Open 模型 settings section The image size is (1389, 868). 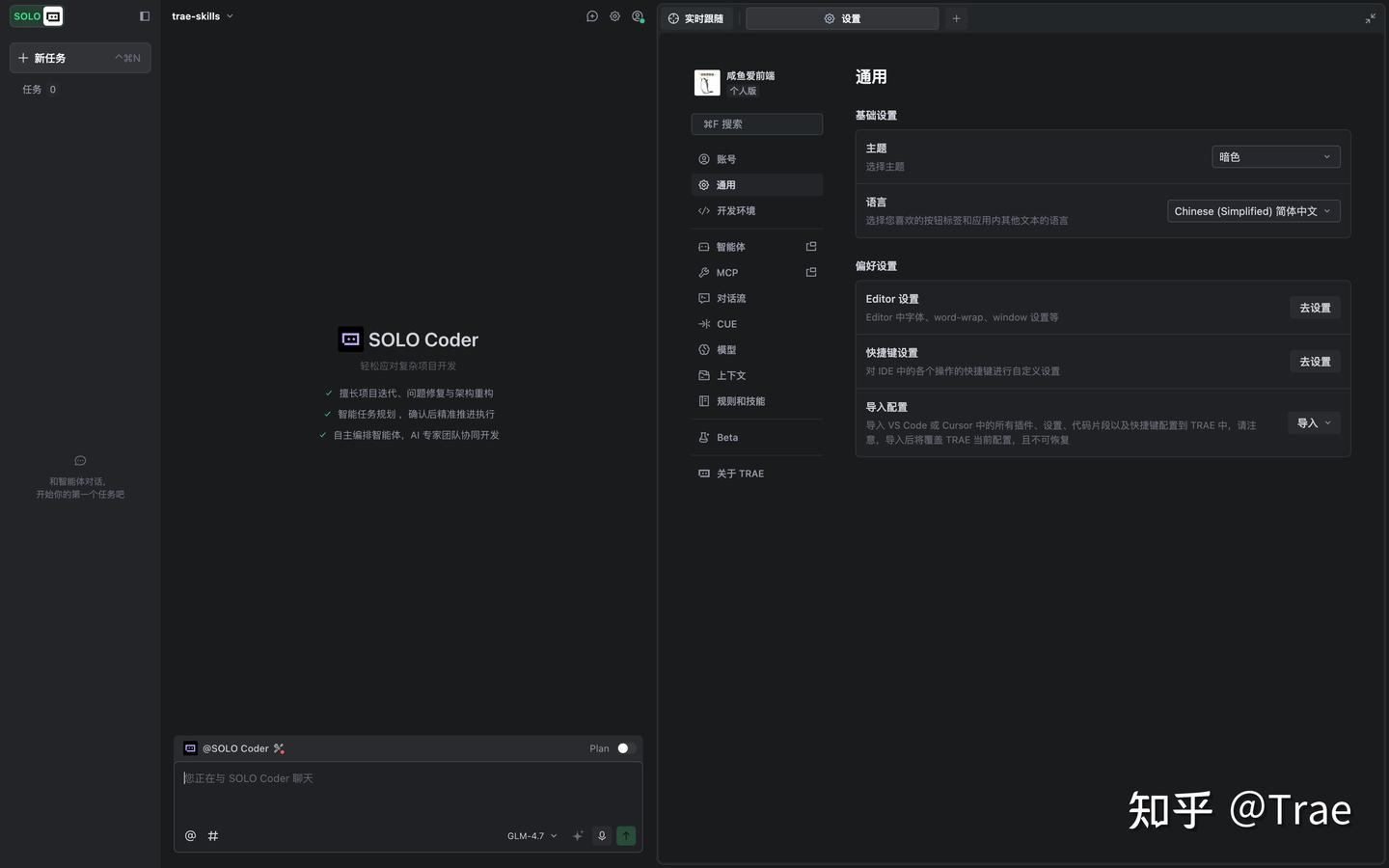click(x=757, y=350)
